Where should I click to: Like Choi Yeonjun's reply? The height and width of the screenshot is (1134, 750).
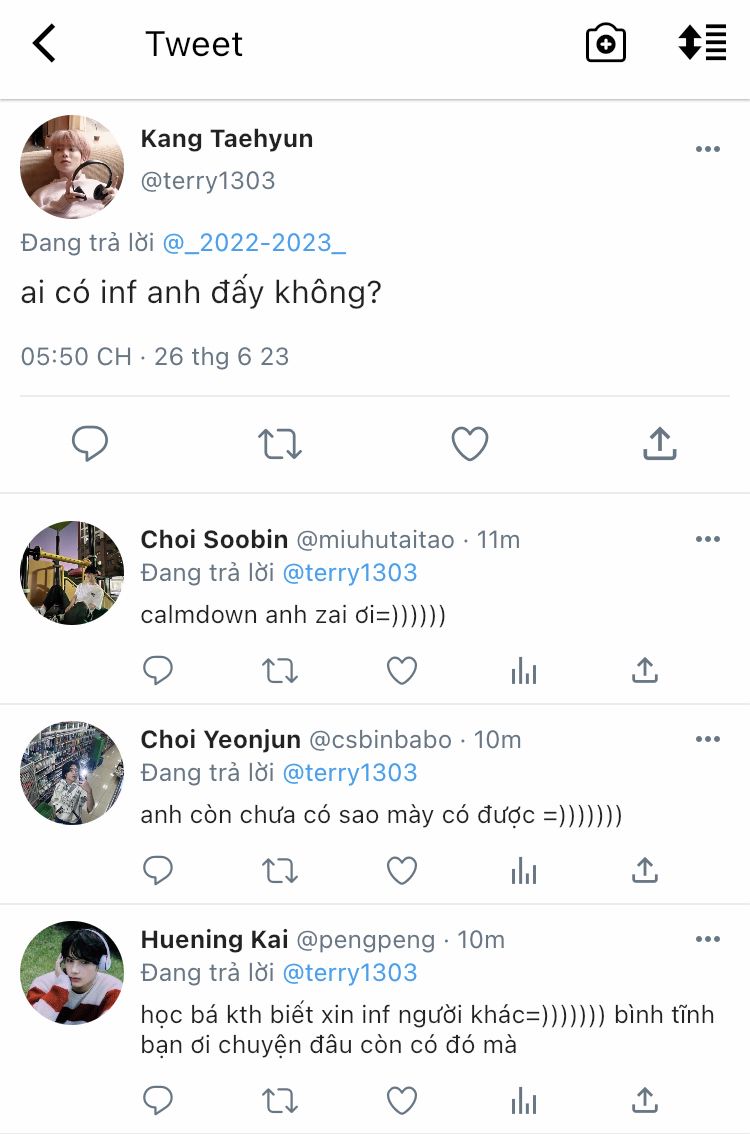[402, 871]
